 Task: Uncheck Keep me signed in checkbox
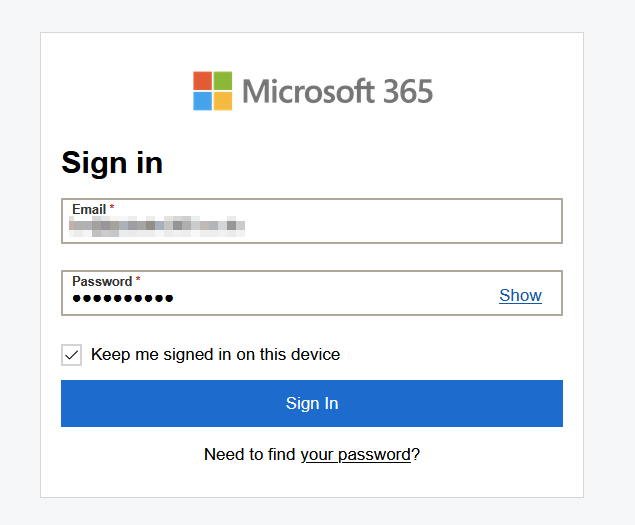point(72,355)
